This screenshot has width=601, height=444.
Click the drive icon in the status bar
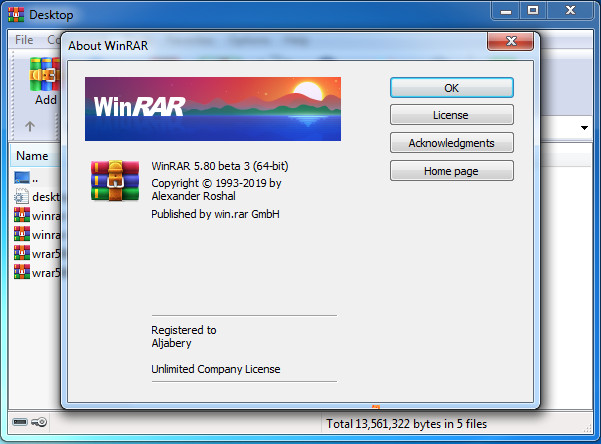20,422
